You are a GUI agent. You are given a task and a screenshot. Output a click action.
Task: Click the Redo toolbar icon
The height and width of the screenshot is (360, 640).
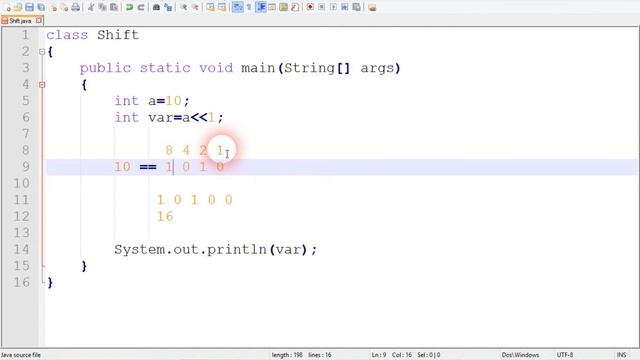tap(141, 7)
